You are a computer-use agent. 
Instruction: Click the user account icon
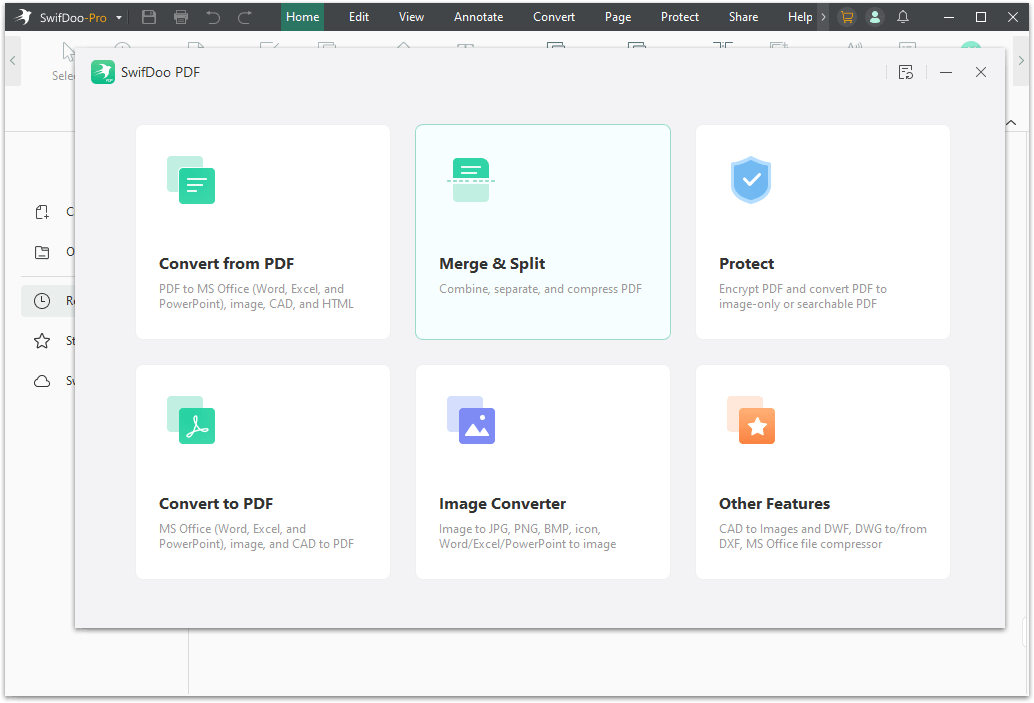(874, 16)
